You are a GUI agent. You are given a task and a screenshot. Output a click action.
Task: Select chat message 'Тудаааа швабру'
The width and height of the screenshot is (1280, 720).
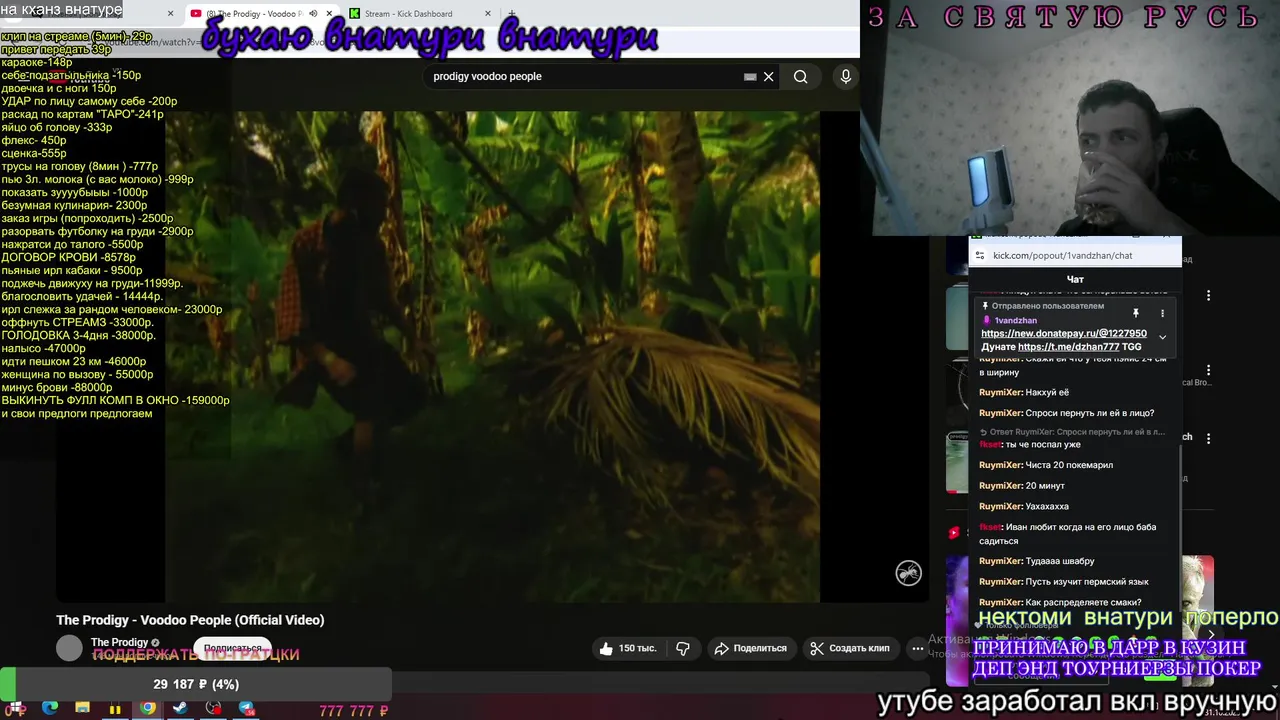(x=1060, y=561)
